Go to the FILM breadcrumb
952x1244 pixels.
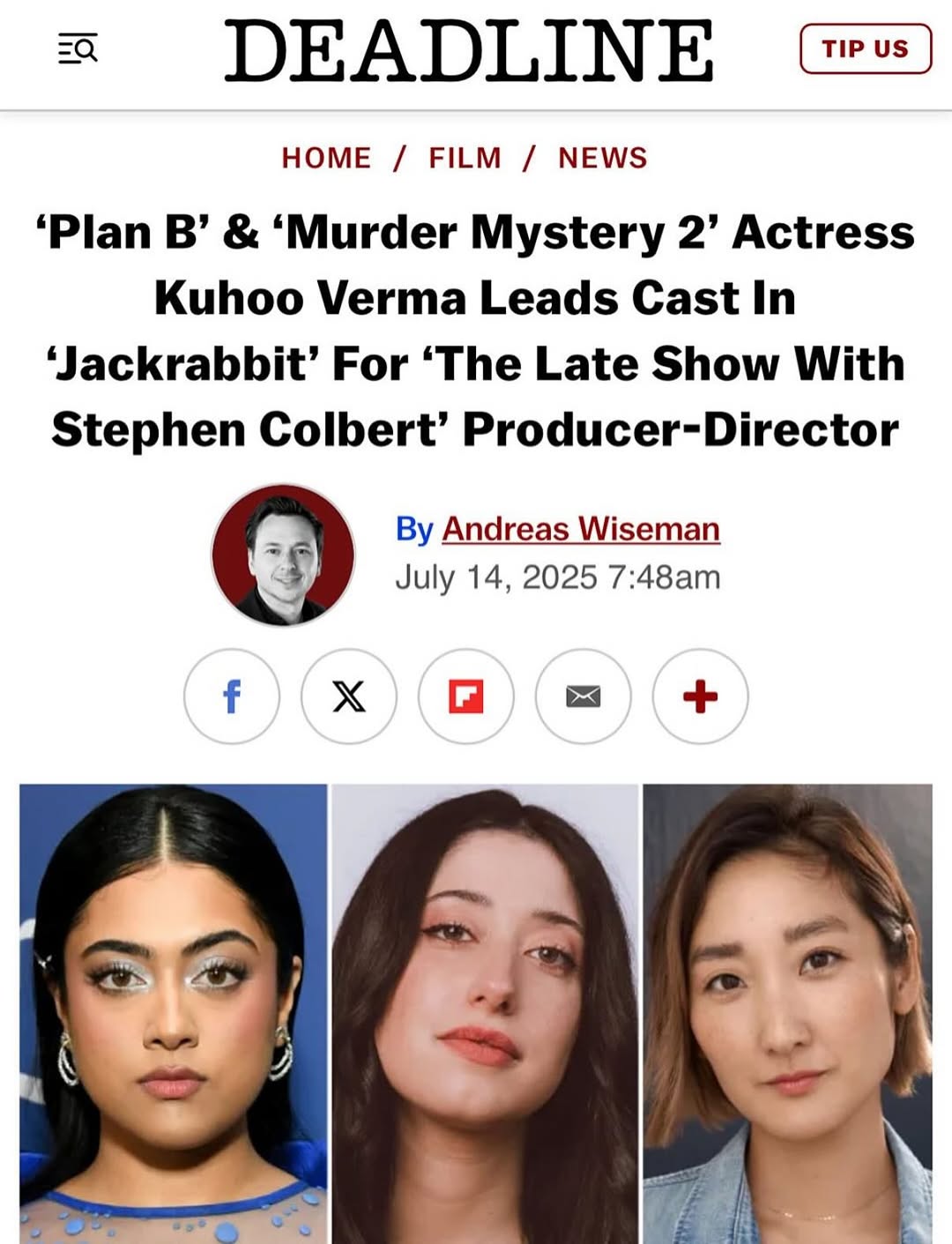tap(465, 158)
